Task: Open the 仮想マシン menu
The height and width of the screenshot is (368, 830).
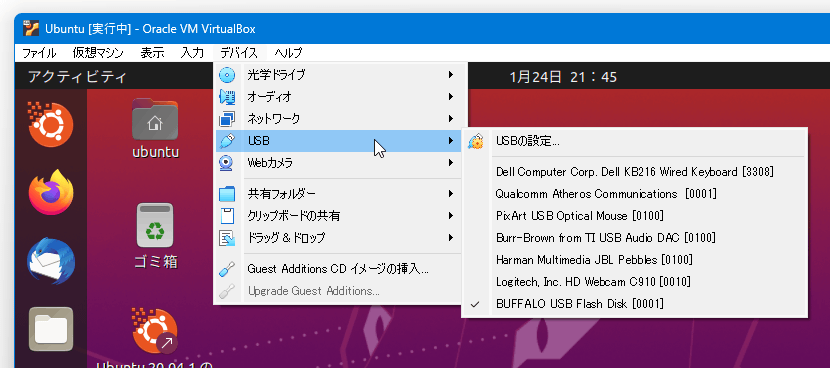Action: pyautogui.click(x=98, y=53)
